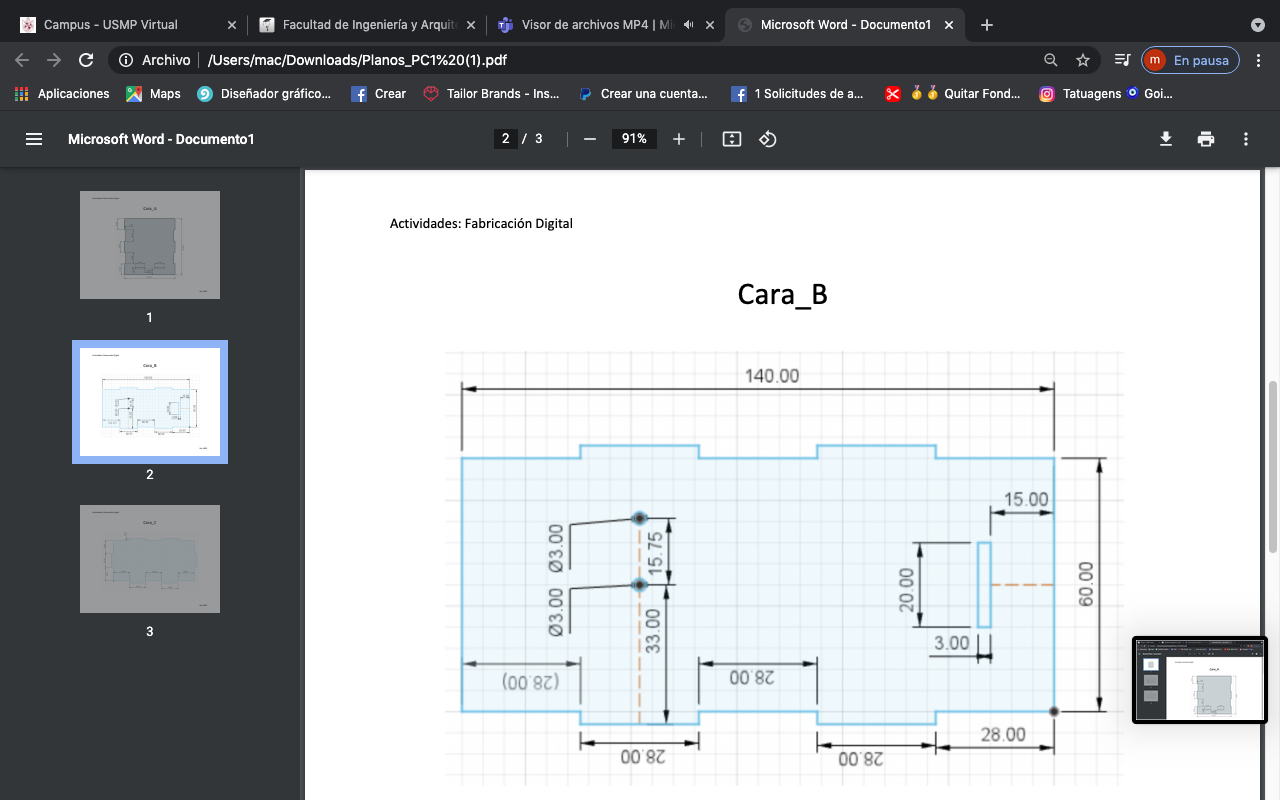Viewport: 1280px width, 800px height.
Task: Edit the current page number field
Action: point(506,139)
